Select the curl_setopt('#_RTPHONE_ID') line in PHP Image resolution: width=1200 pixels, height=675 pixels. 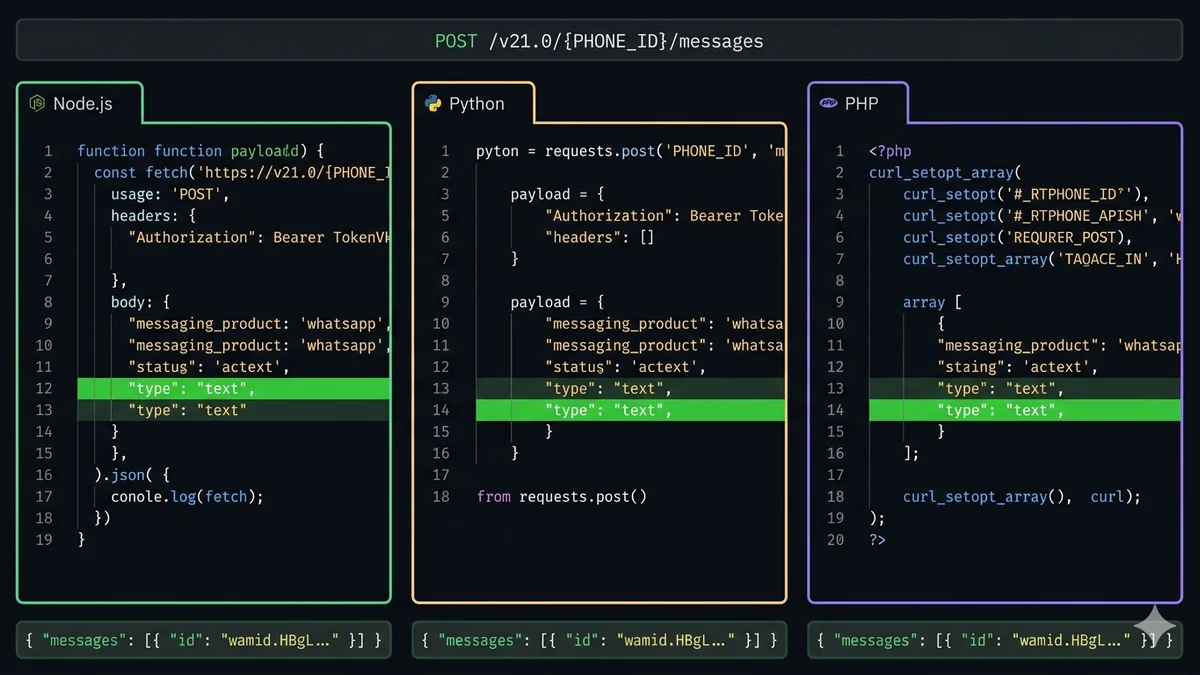pyautogui.click(x=1027, y=194)
